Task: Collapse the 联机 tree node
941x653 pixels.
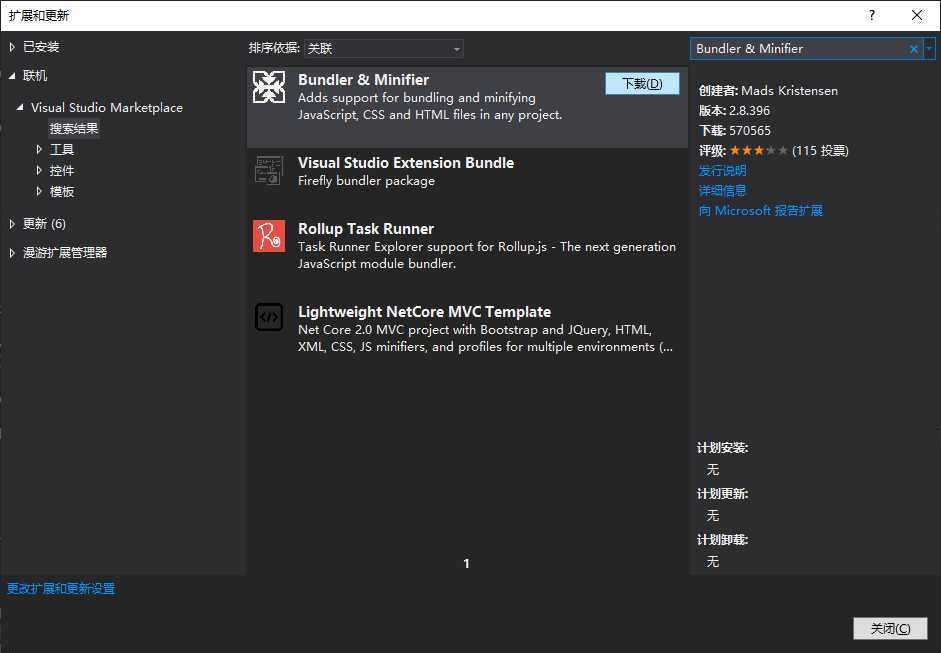Action: [12, 76]
